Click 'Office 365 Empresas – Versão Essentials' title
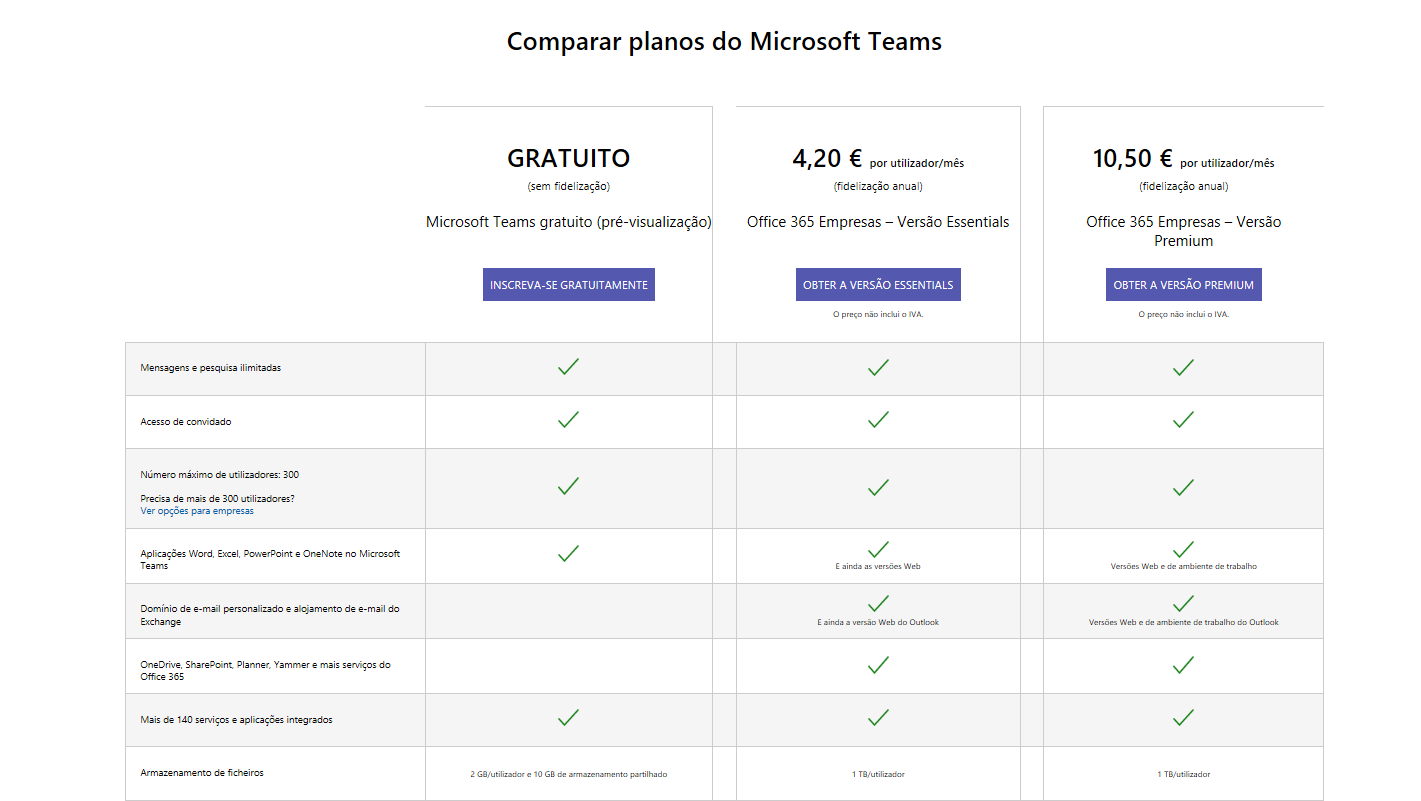The width and height of the screenshot is (1421, 801). coord(878,222)
